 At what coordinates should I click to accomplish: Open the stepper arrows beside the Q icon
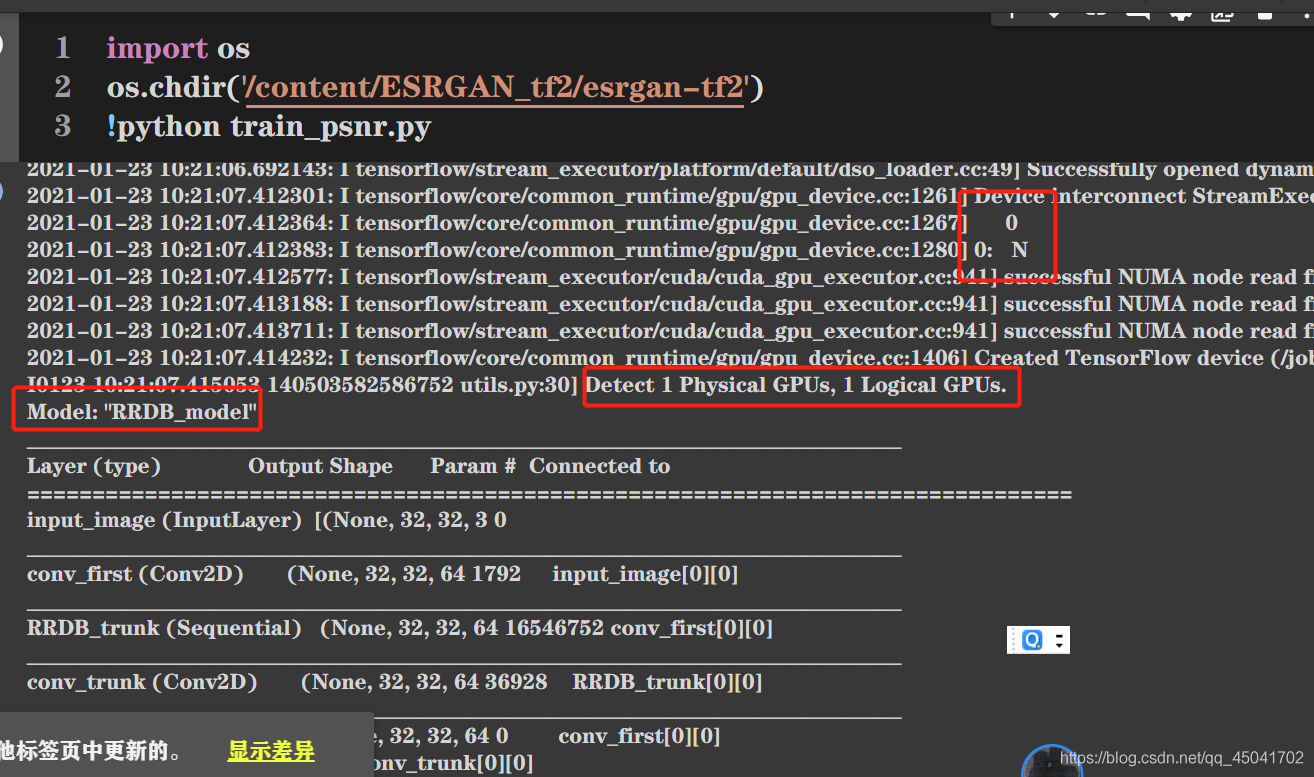coord(1059,640)
